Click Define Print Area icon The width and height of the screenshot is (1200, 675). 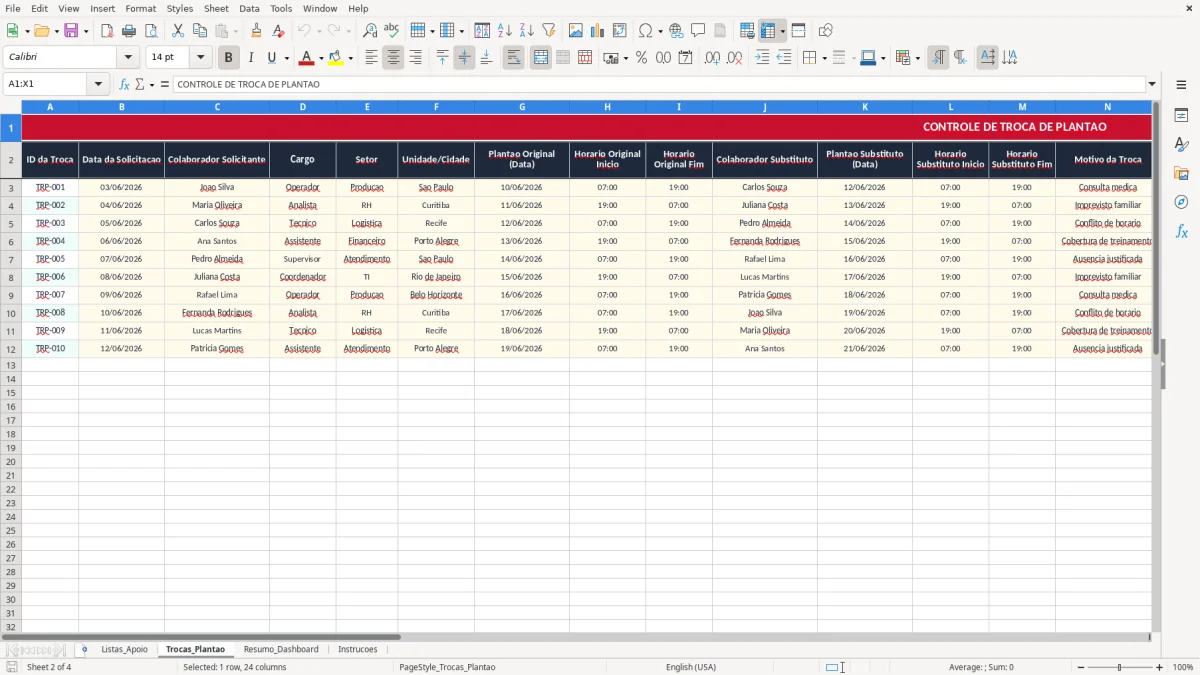point(747,31)
